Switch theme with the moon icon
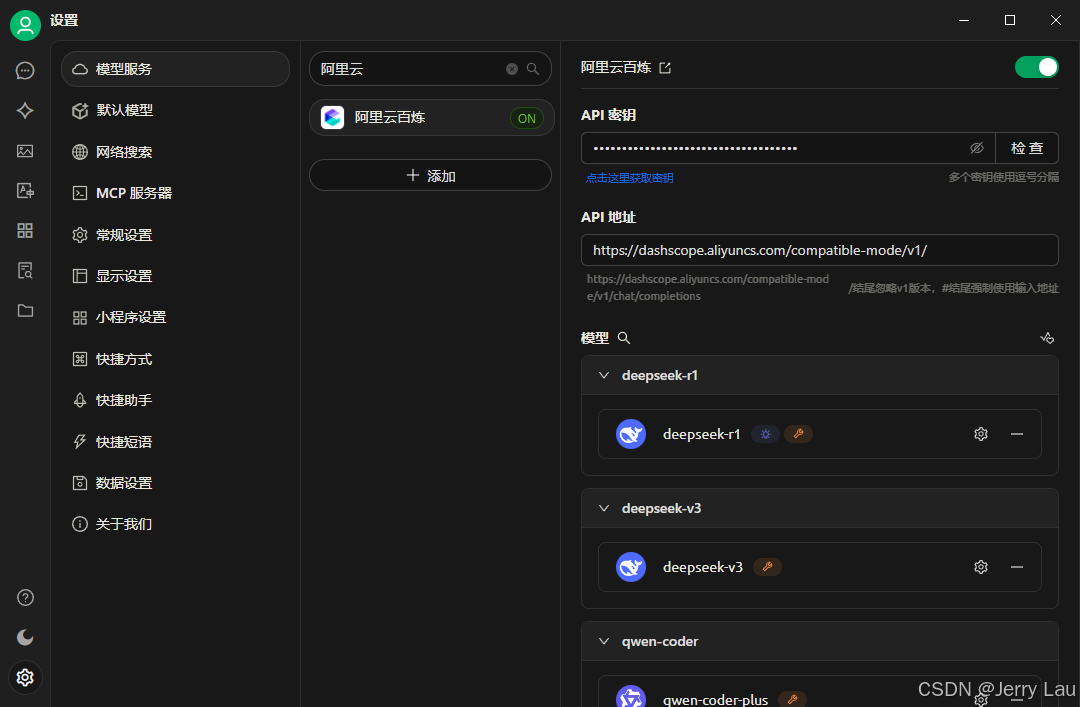The image size is (1080, 707). tap(25, 637)
